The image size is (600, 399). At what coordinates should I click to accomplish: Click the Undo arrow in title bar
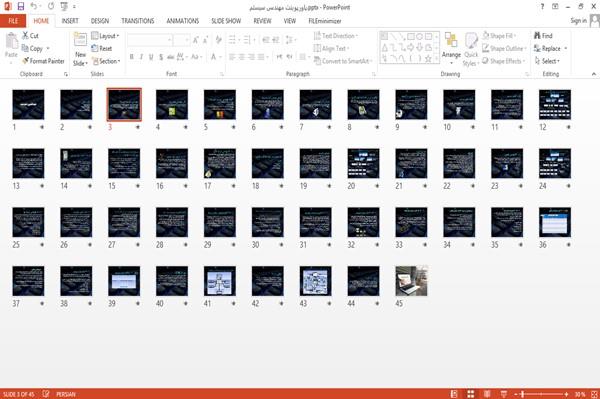click(x=34, y=7)
